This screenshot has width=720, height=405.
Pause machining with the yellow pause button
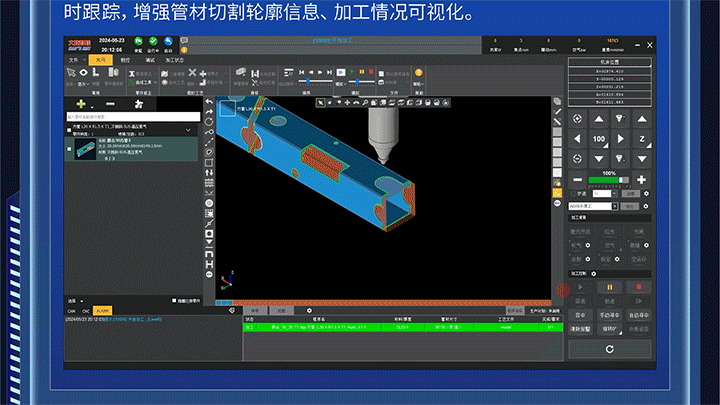[x=609, y=287]
